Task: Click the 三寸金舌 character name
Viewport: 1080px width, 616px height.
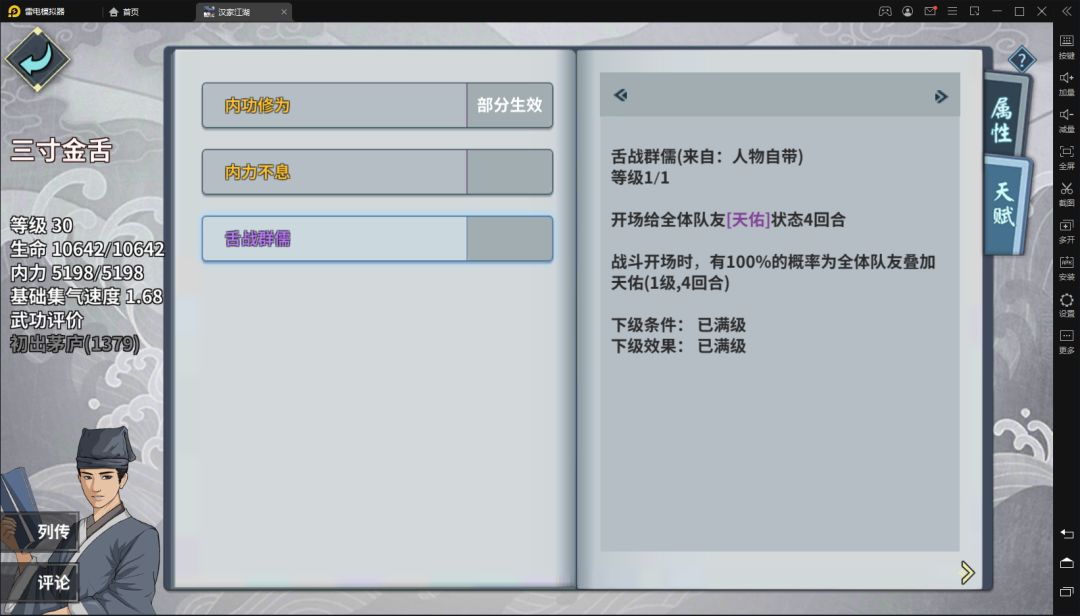Action: coord(61,150)
